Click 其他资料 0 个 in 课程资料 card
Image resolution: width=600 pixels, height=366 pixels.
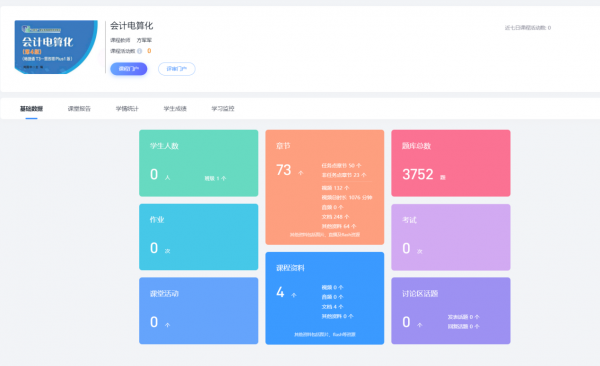[x=338, y=316]
